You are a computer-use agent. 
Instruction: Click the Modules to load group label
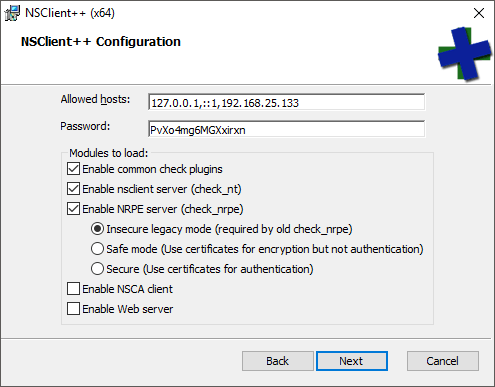pos(109,153)
